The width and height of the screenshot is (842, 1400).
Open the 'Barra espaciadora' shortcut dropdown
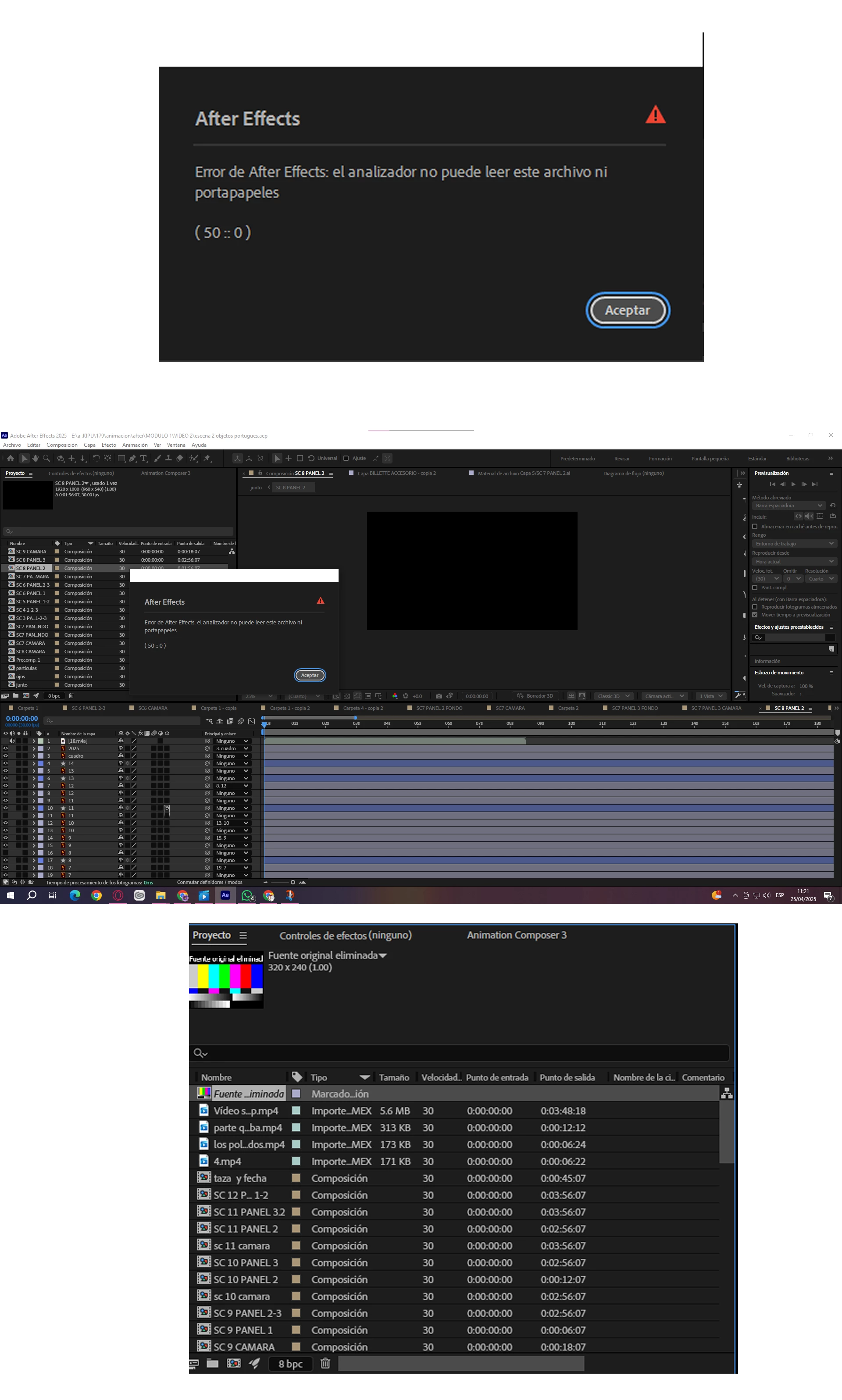tap(788, 506)
